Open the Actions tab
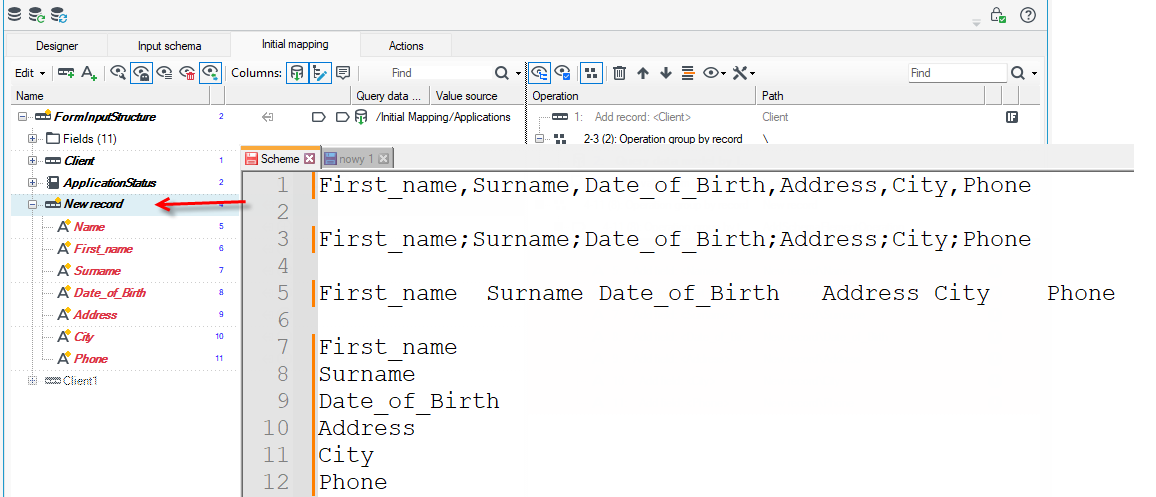The height and width of the screenshot is (497, 1156). [x=406, y=46]
